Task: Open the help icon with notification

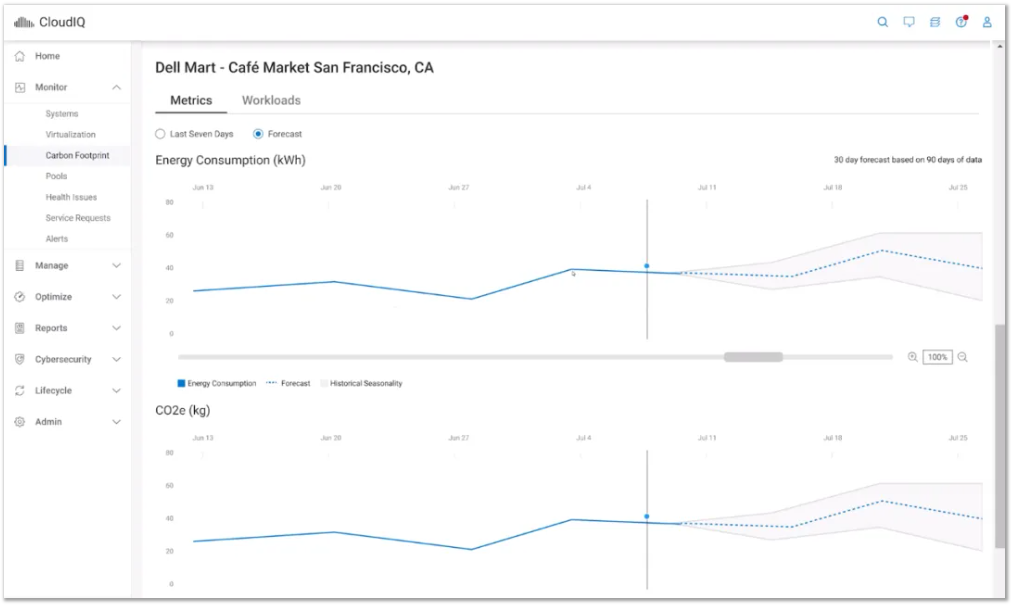Action: pyautogui.click(x=961, y=21)
